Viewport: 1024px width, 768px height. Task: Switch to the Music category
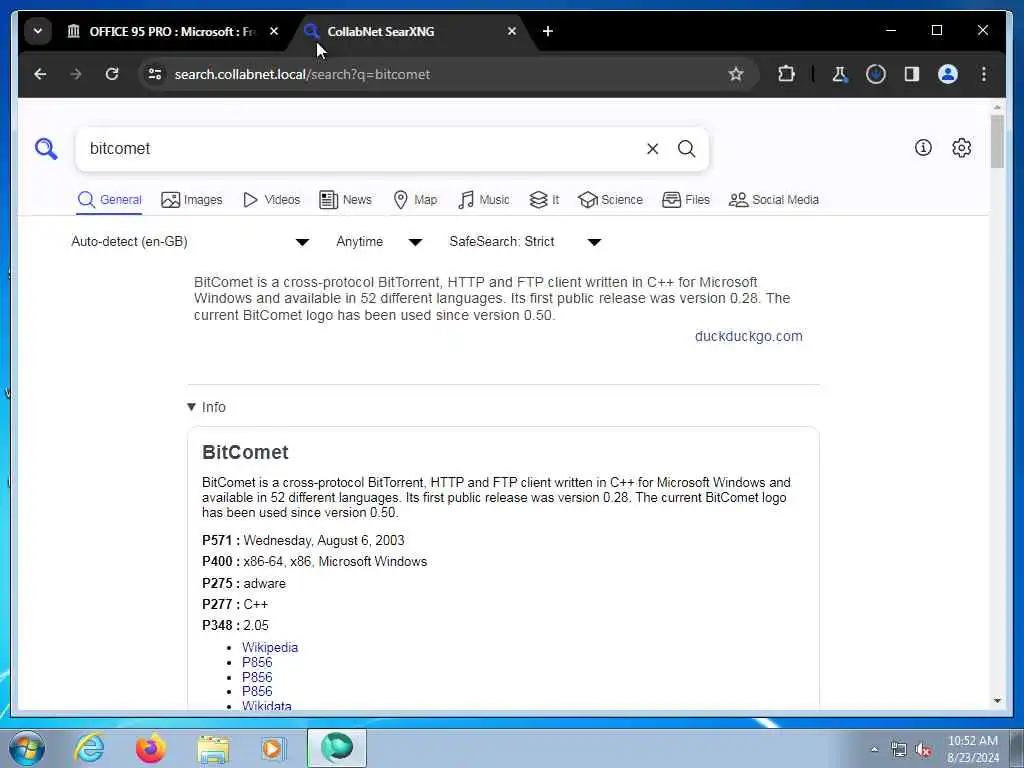483,200
